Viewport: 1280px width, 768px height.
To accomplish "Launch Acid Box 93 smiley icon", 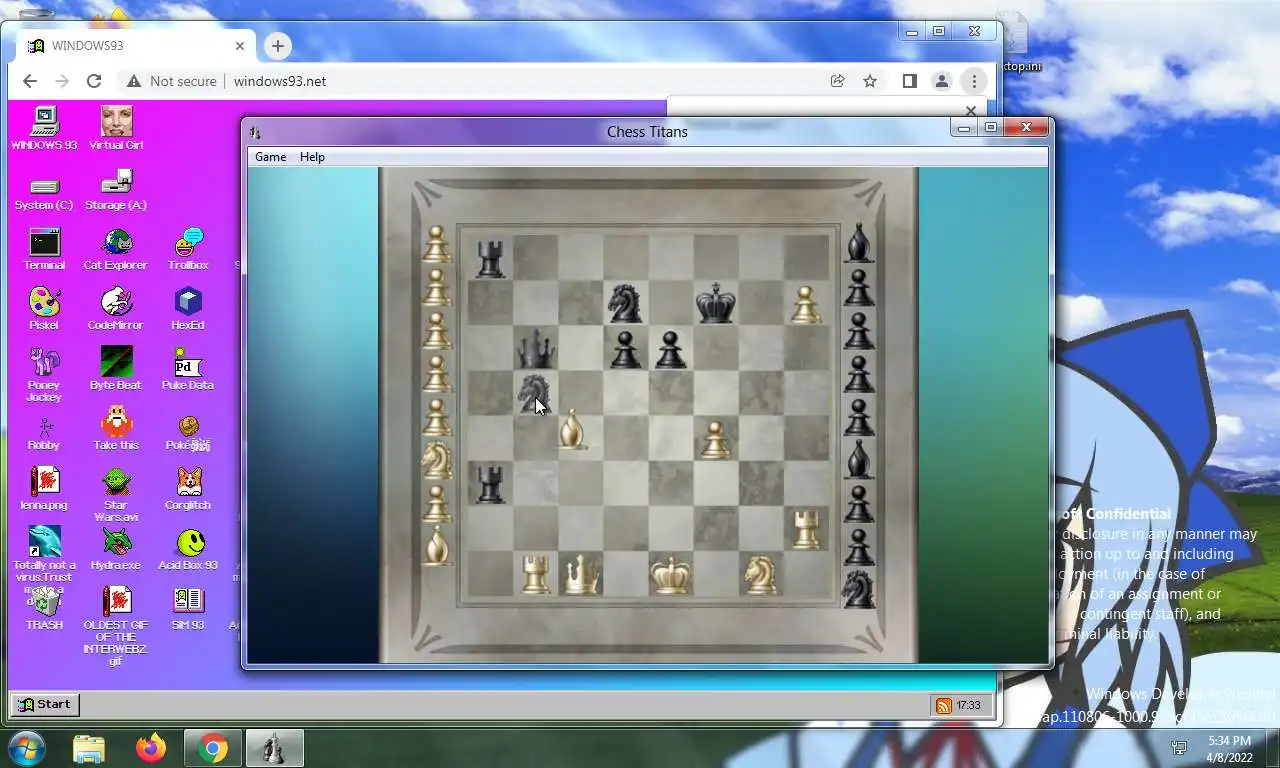I will click(x=188, y=549).
